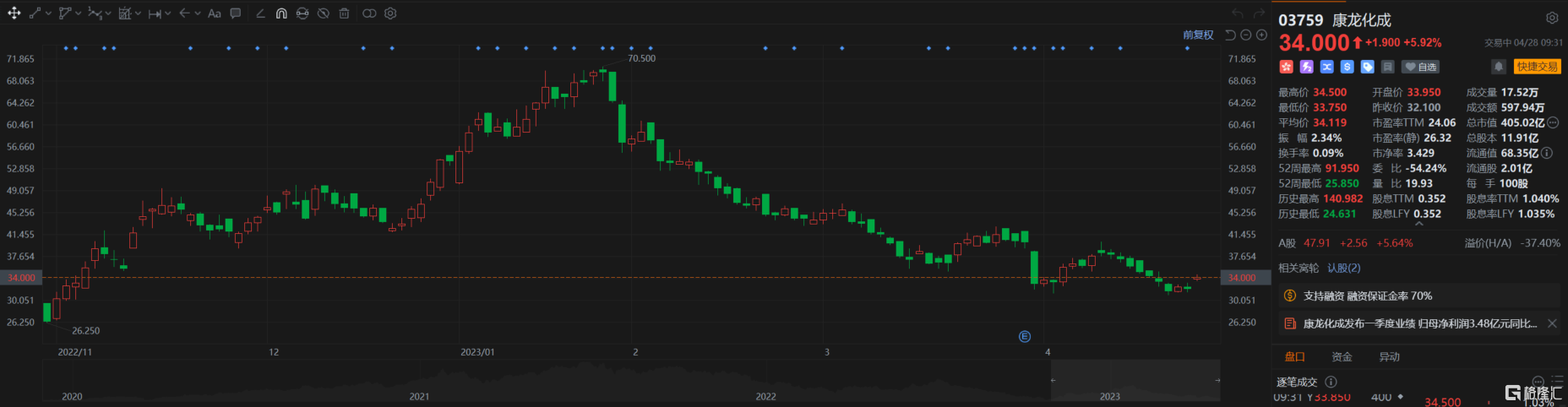The height and width of the screenshot is (407, 1568).
Task: Open the gray notes document icon
Action: [1387, 67]
